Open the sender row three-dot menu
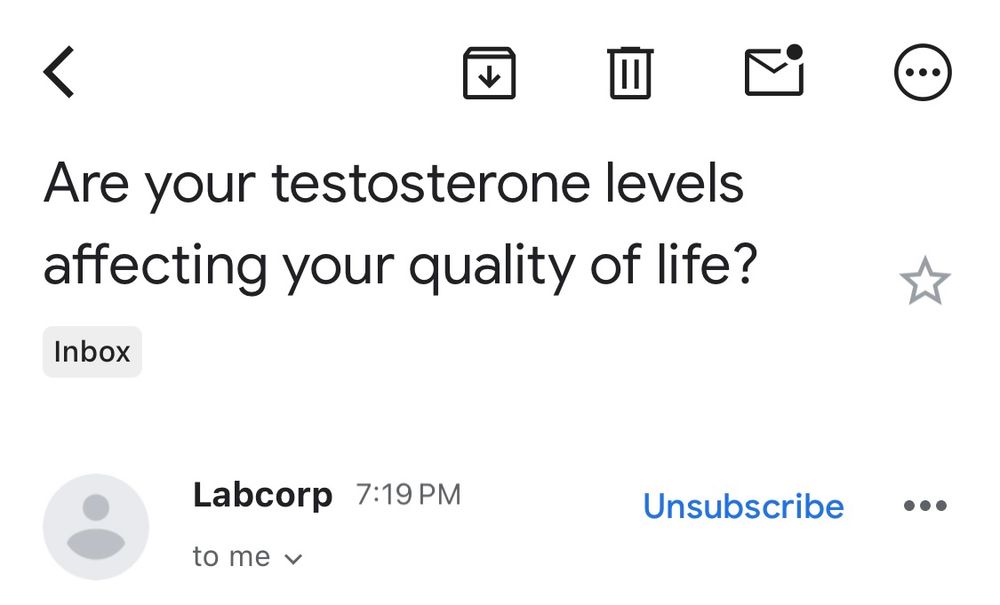 [x=924, y=507]
